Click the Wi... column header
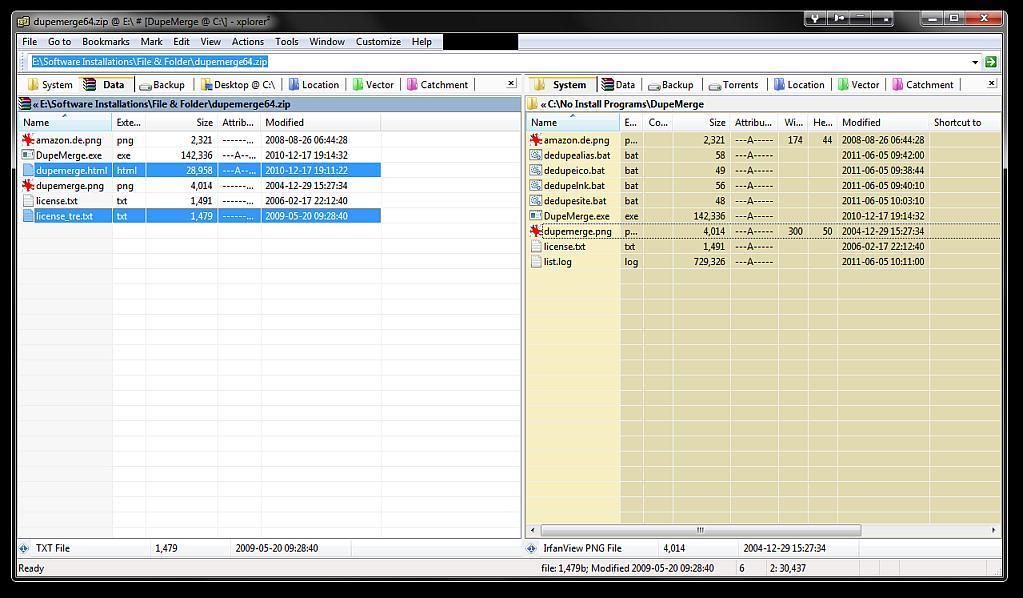 pos(793,123)
